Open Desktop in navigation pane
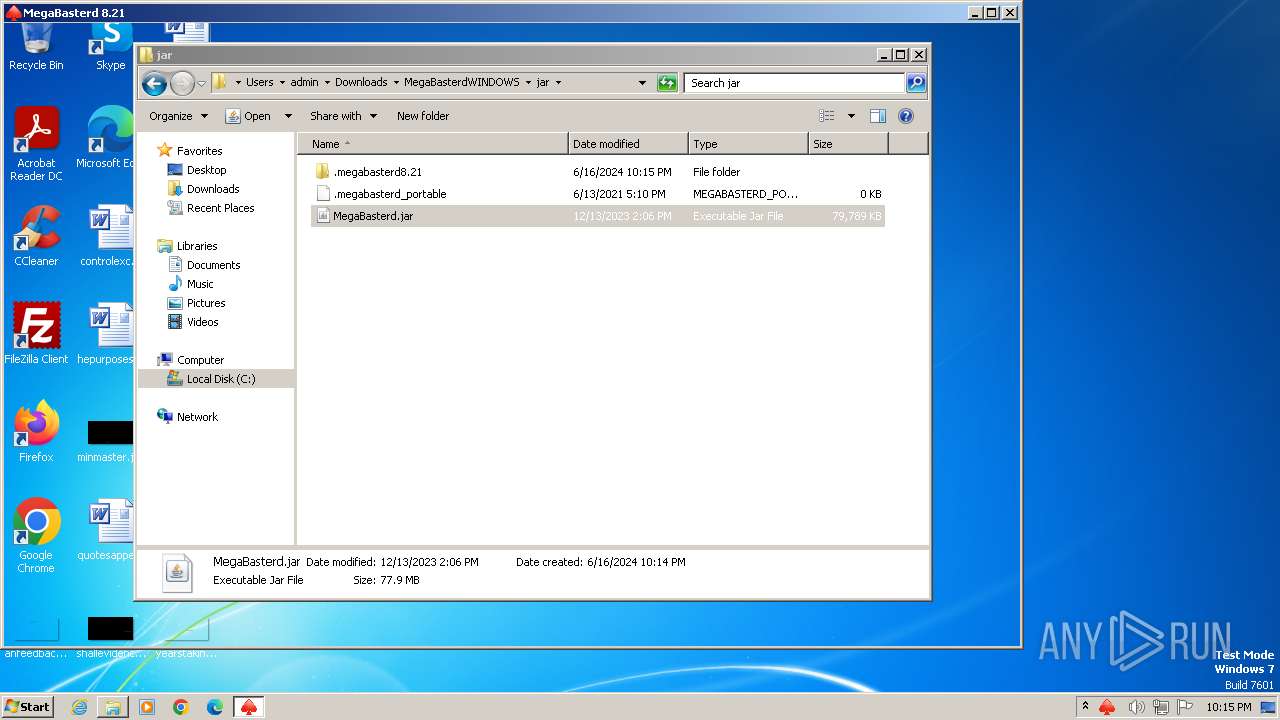The image size is (1280, 720). point(206,170)
